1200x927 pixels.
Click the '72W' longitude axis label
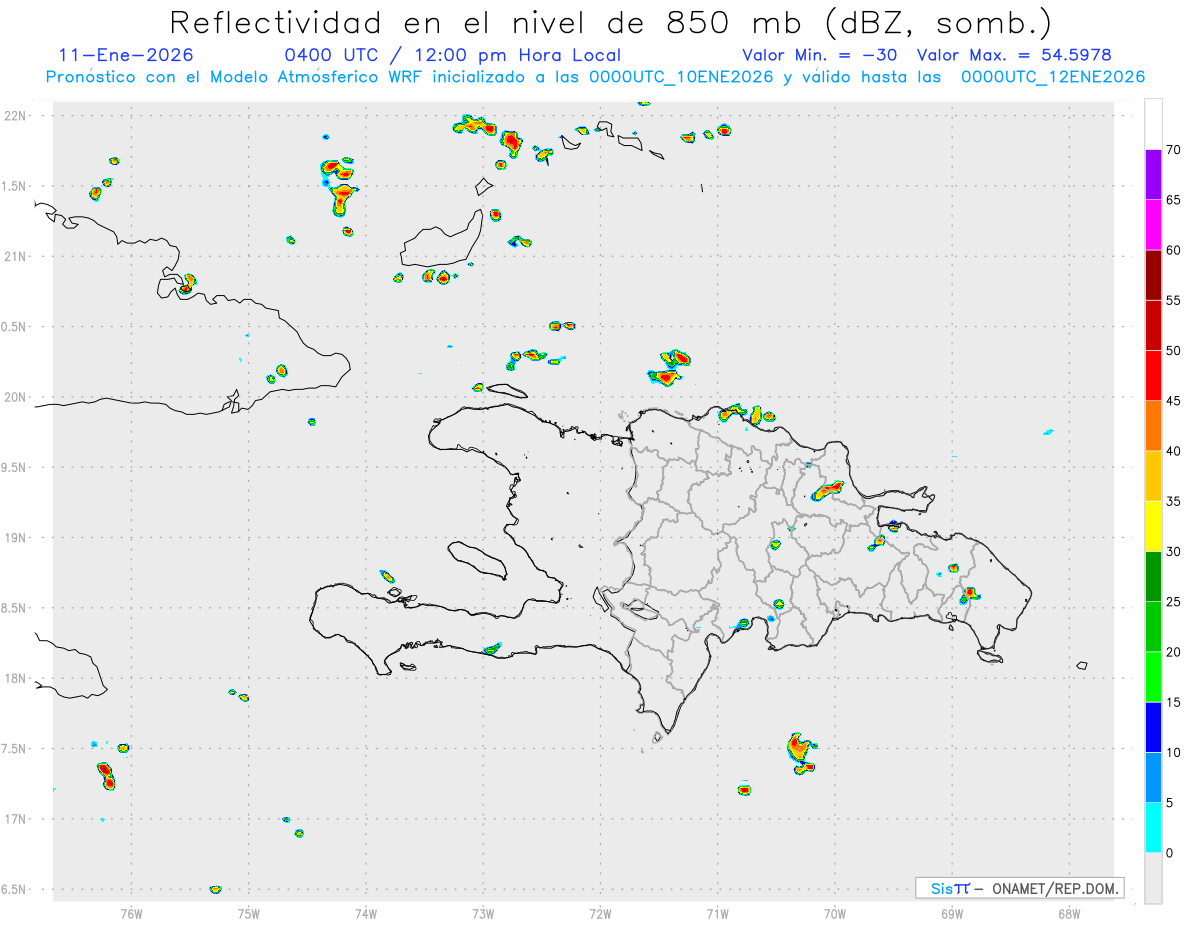600,913
